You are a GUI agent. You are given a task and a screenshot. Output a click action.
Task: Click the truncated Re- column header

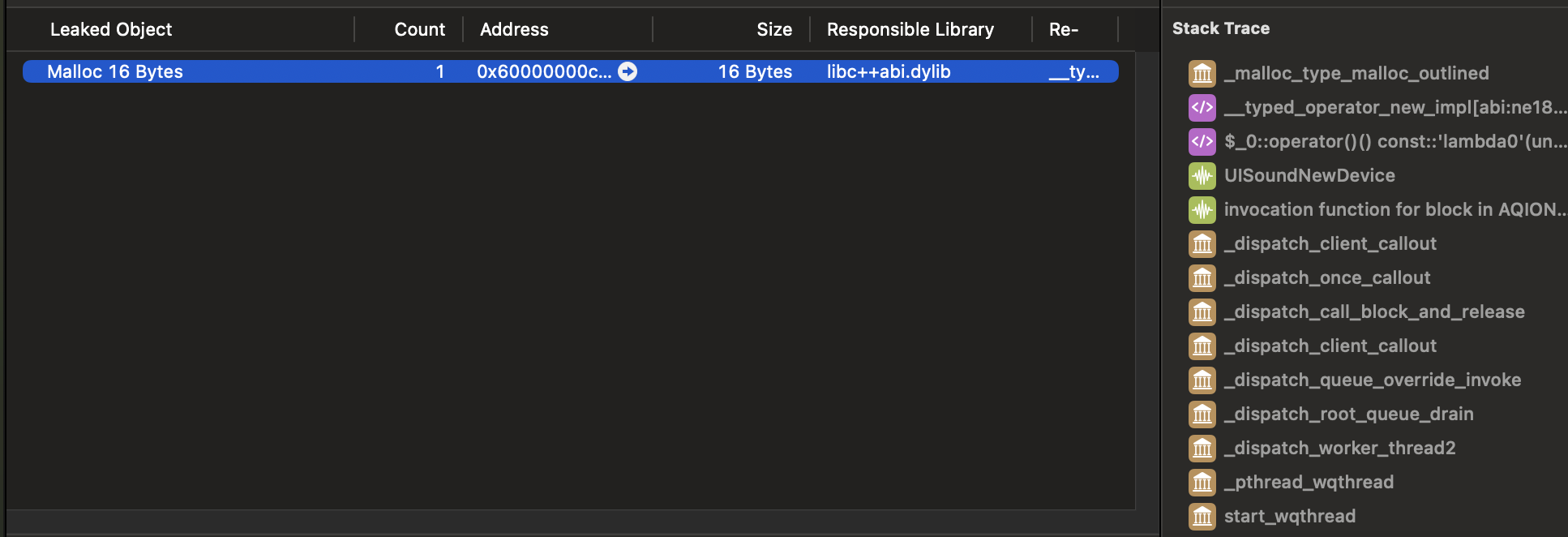(x=1063, y=29)
